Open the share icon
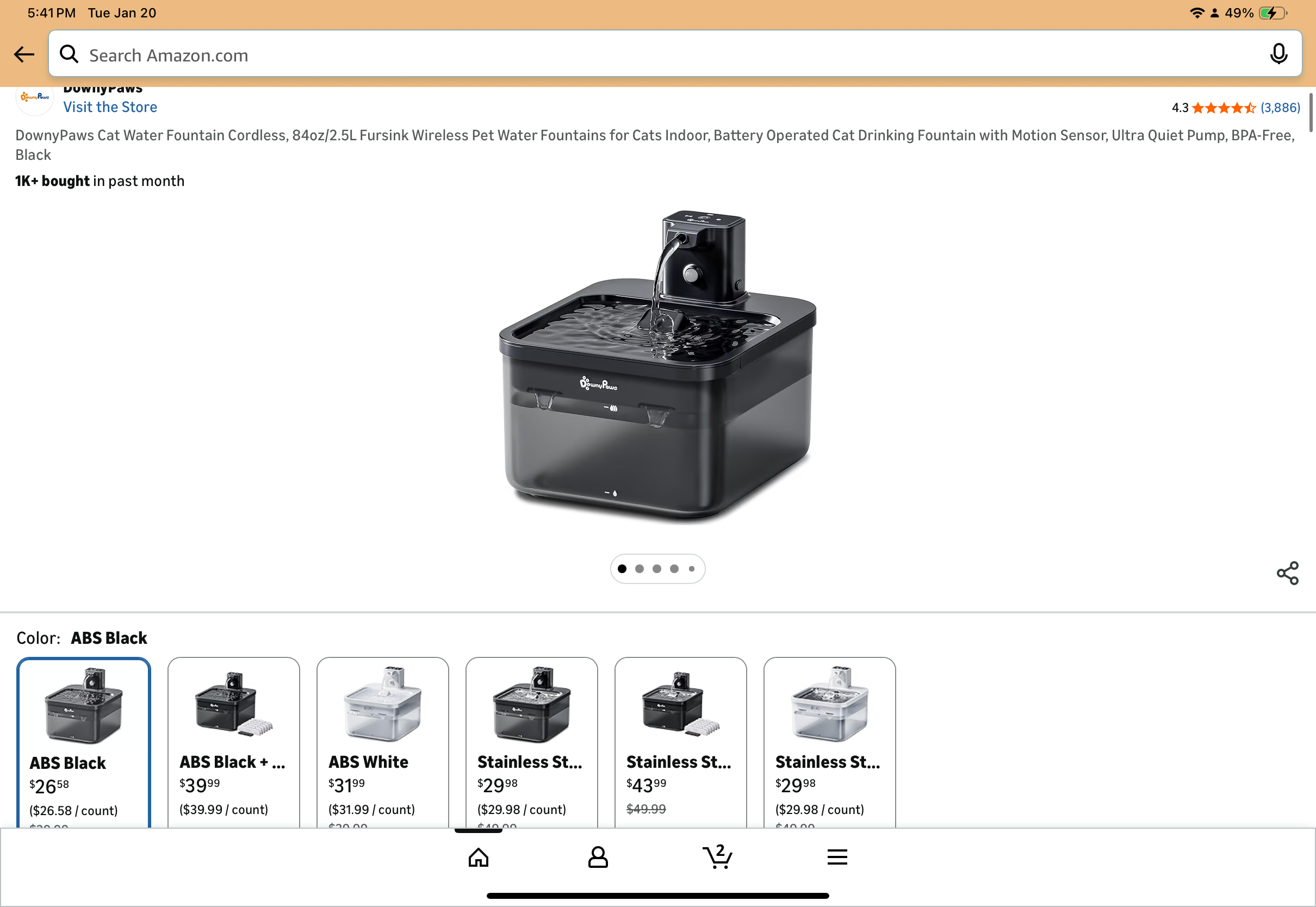The height and width of the screenshot is (907, 1316). click(1287, 573)
